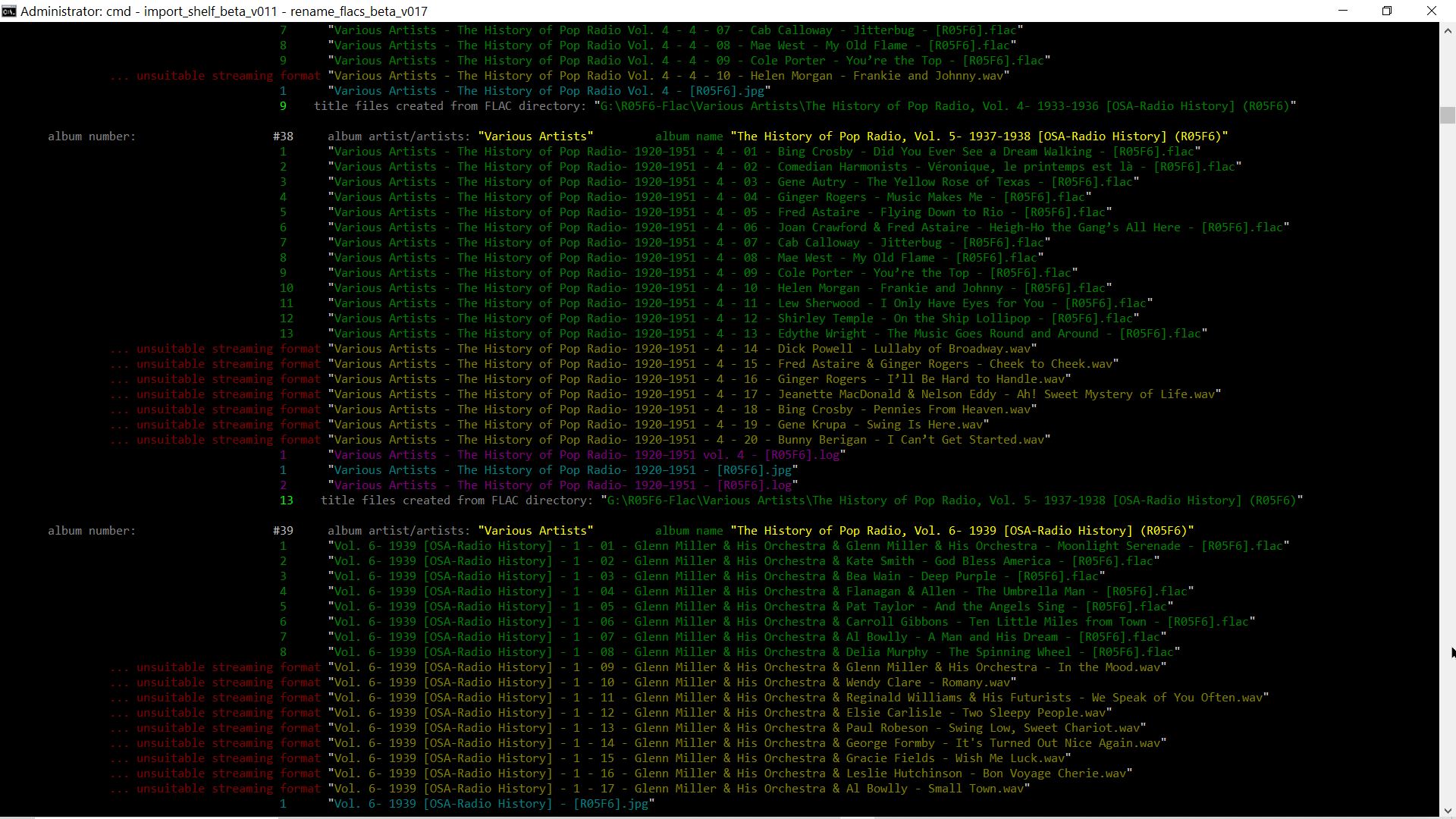This screenshot has width=1456, height=819.
Task: Click the Vol. 4 FLAC directory path
Action: (944, 106)
